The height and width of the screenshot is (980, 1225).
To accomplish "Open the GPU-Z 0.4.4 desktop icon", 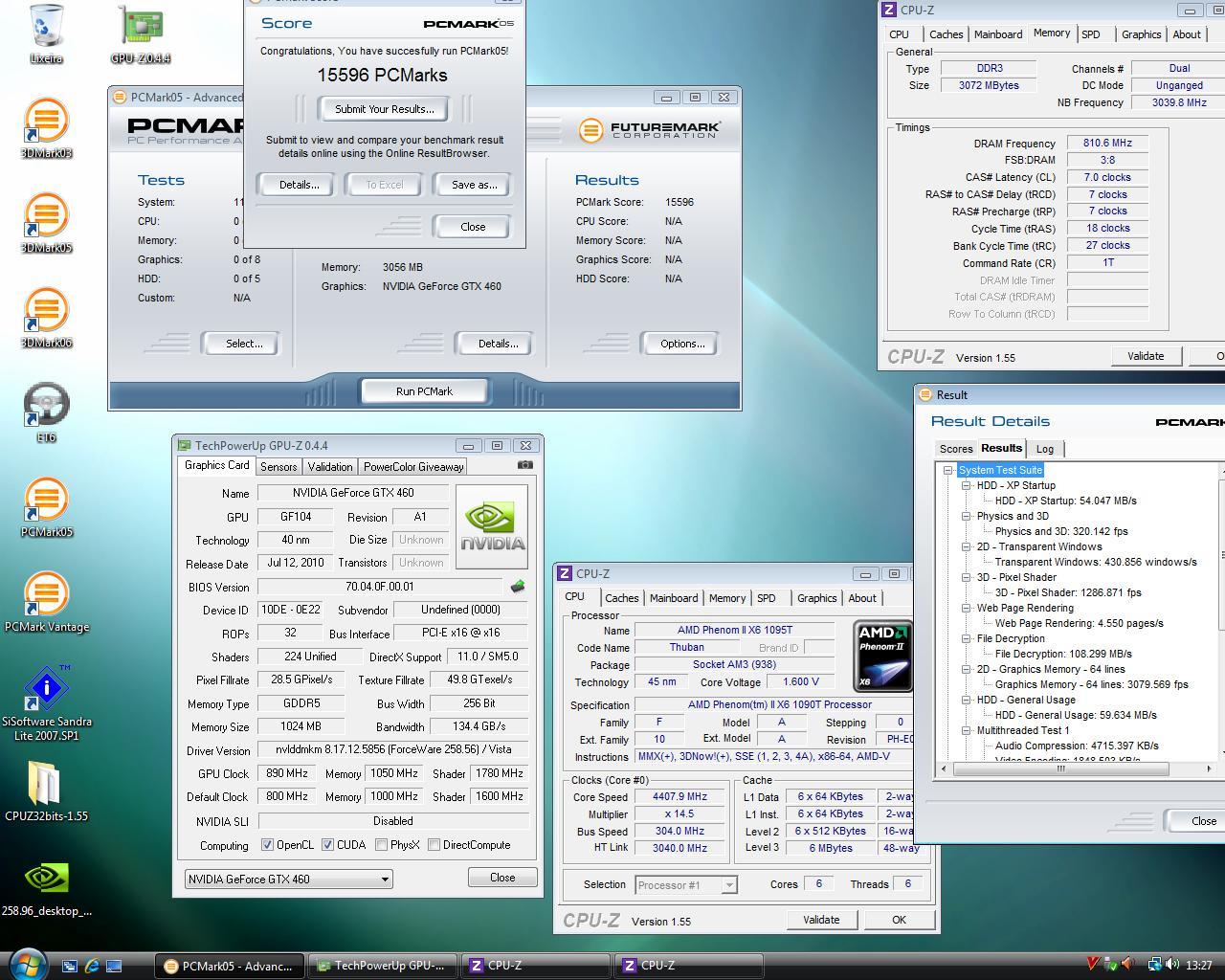I will tap(140, 34).
